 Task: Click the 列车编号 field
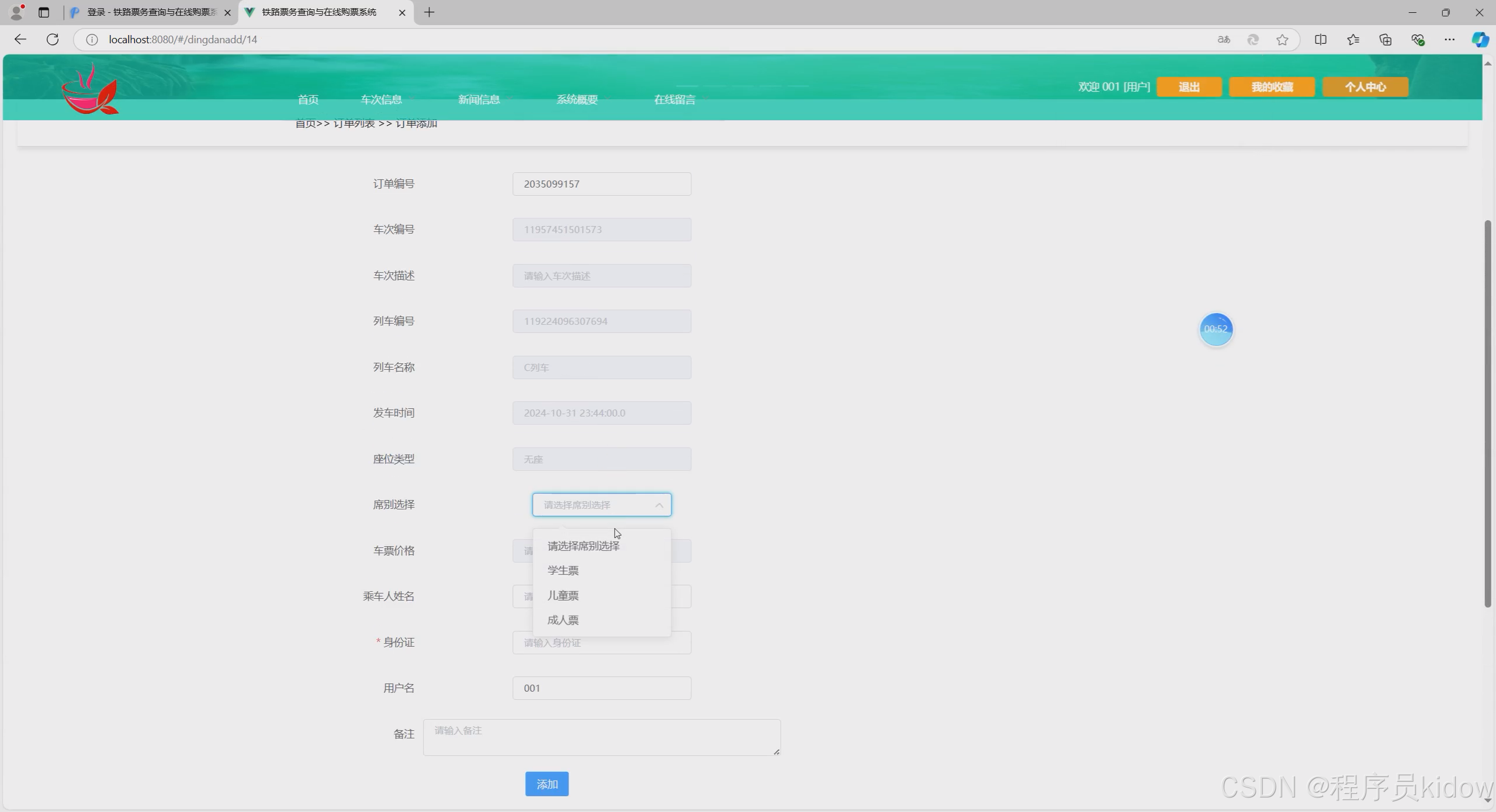pos(602,321)
